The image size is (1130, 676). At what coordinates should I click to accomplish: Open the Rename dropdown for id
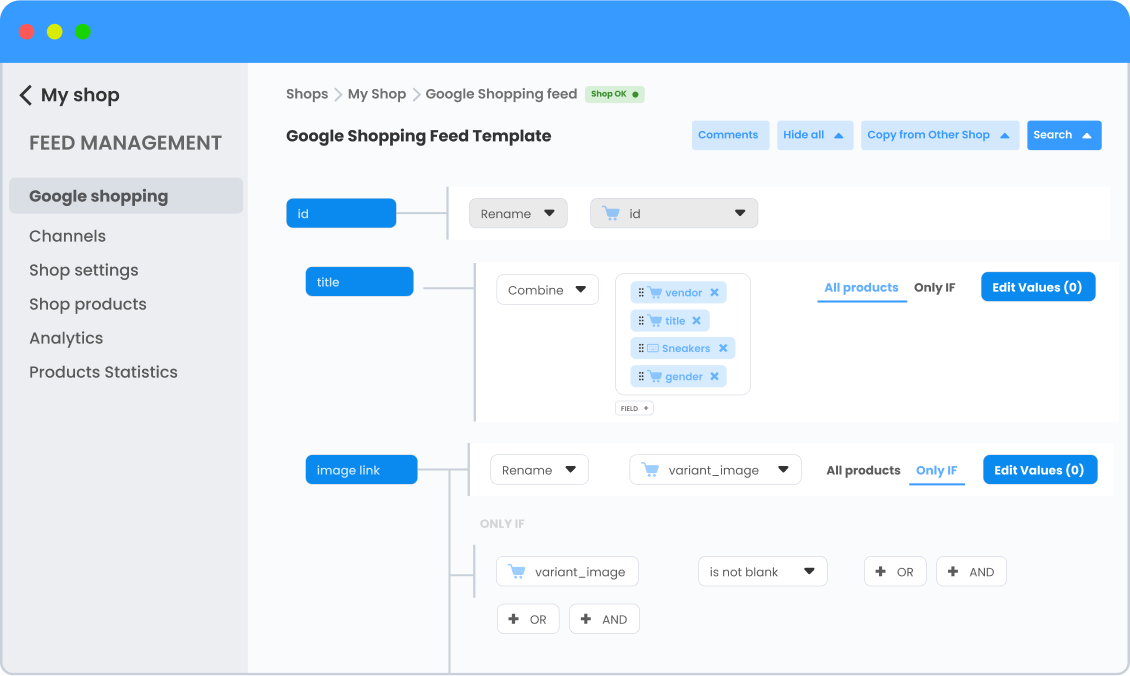coord(518,214)
